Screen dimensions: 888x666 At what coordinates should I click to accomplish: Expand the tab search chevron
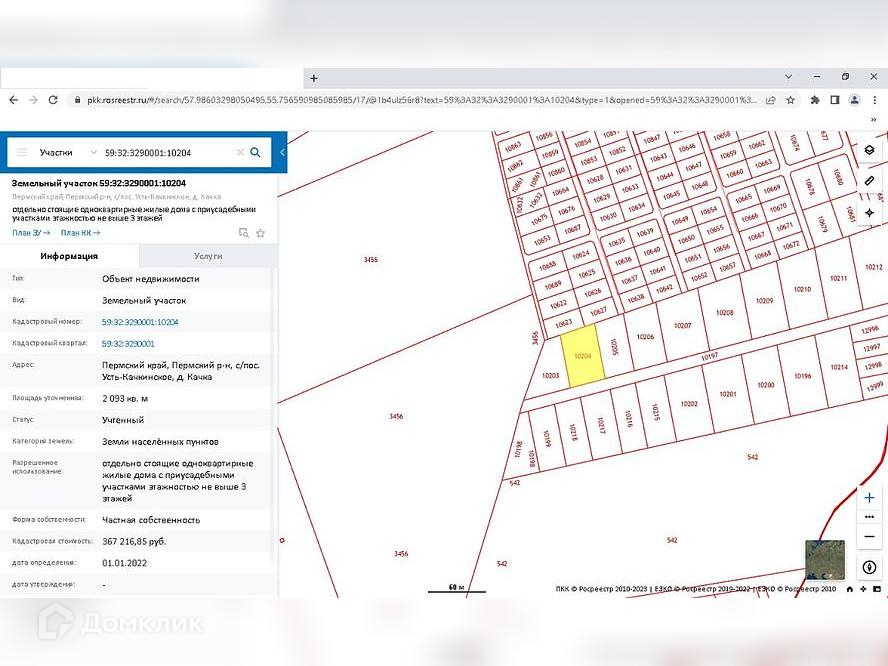(788, 76)
